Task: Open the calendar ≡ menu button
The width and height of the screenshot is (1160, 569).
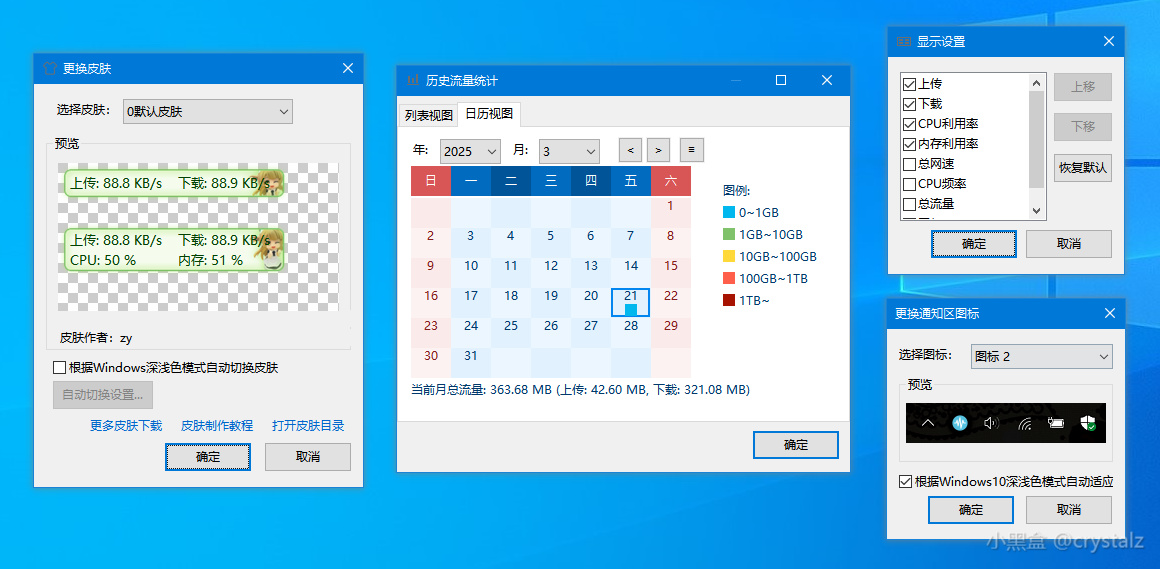Action: pyautogui.click(x=692, y=149)
